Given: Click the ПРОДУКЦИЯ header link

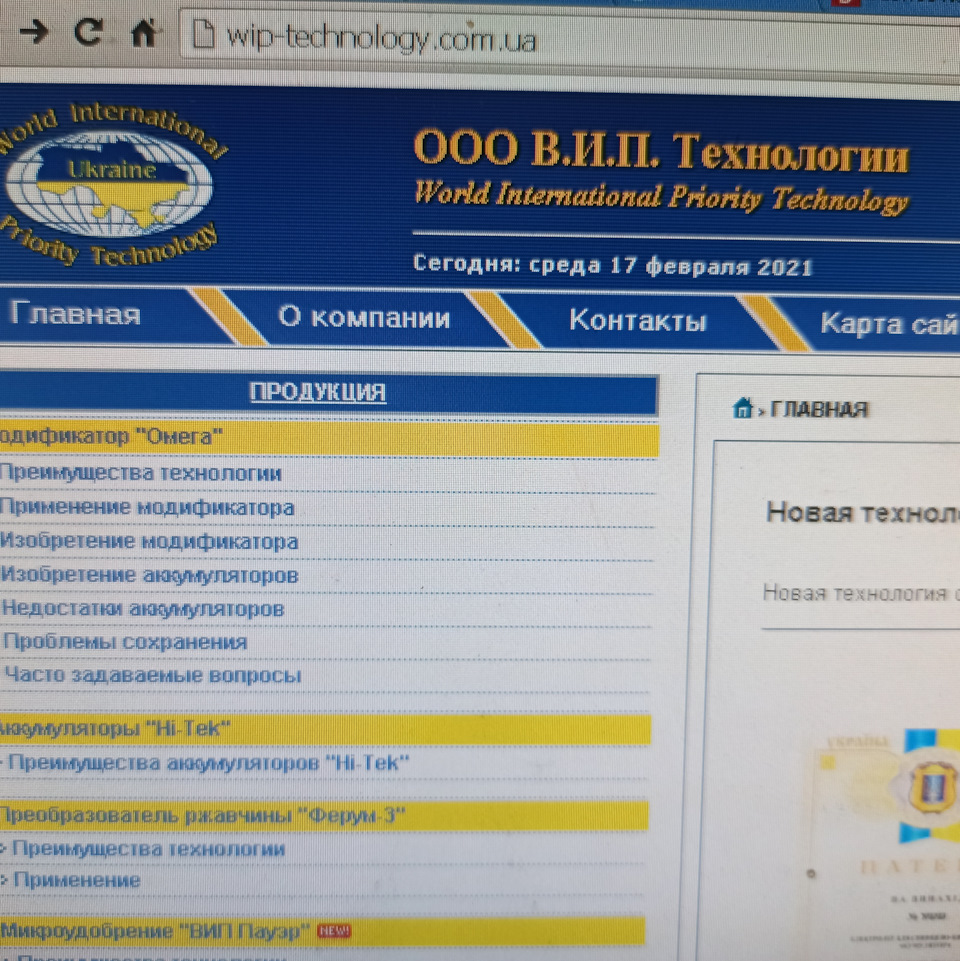Looking at the screenshot, I should coord(318,392).
